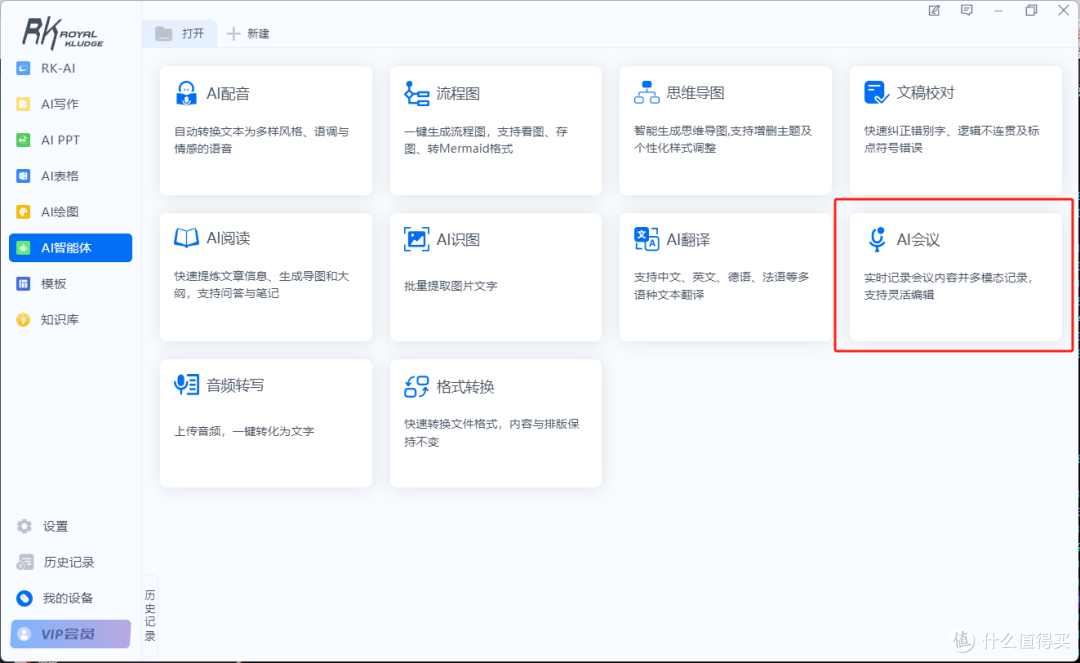Click the 文稿校对 card title
This screenshot has width=1080, height=663.
point(925,92)
